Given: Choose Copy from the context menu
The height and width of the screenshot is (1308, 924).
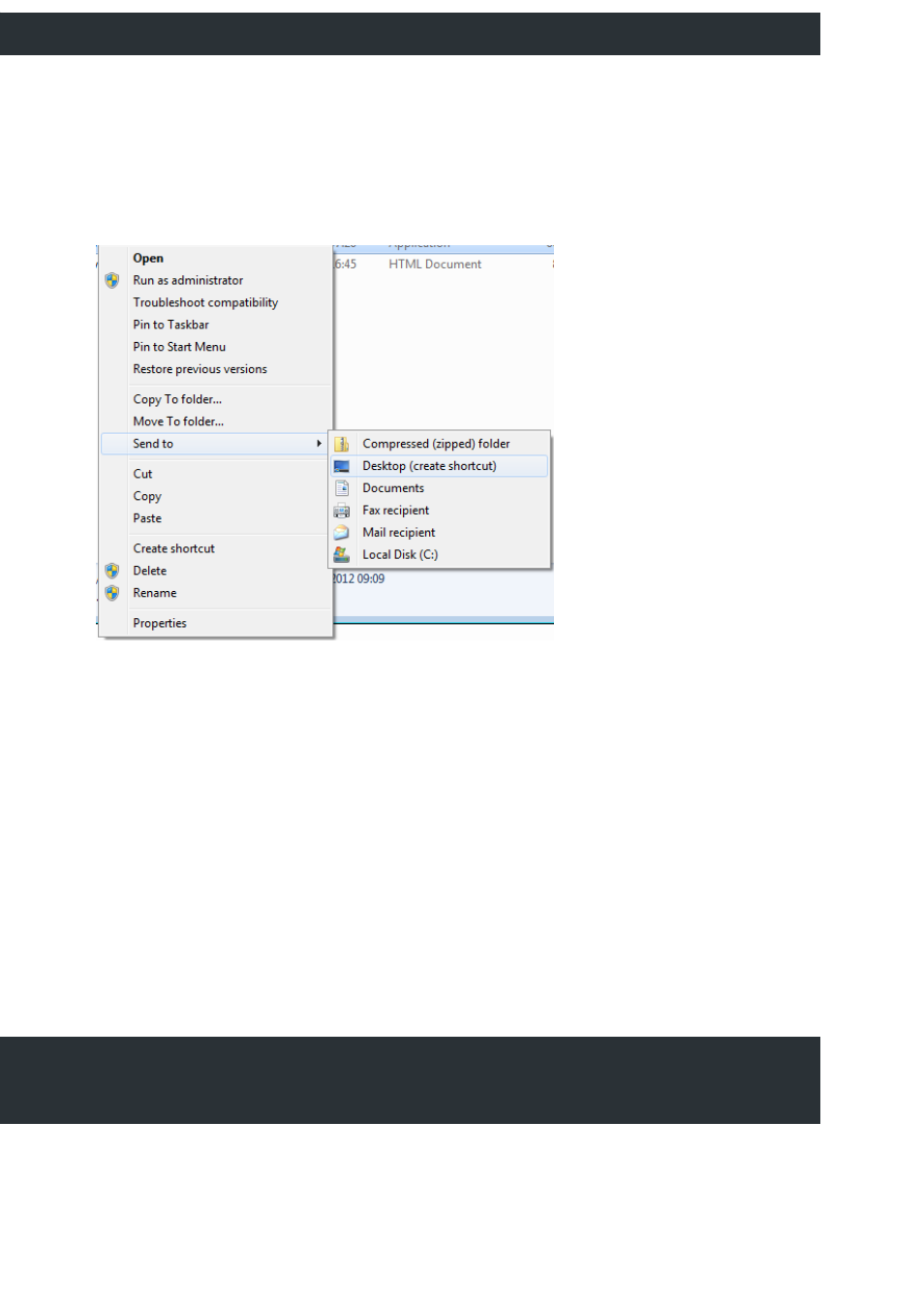Looking at the screenshot, I should click(216, 497).
